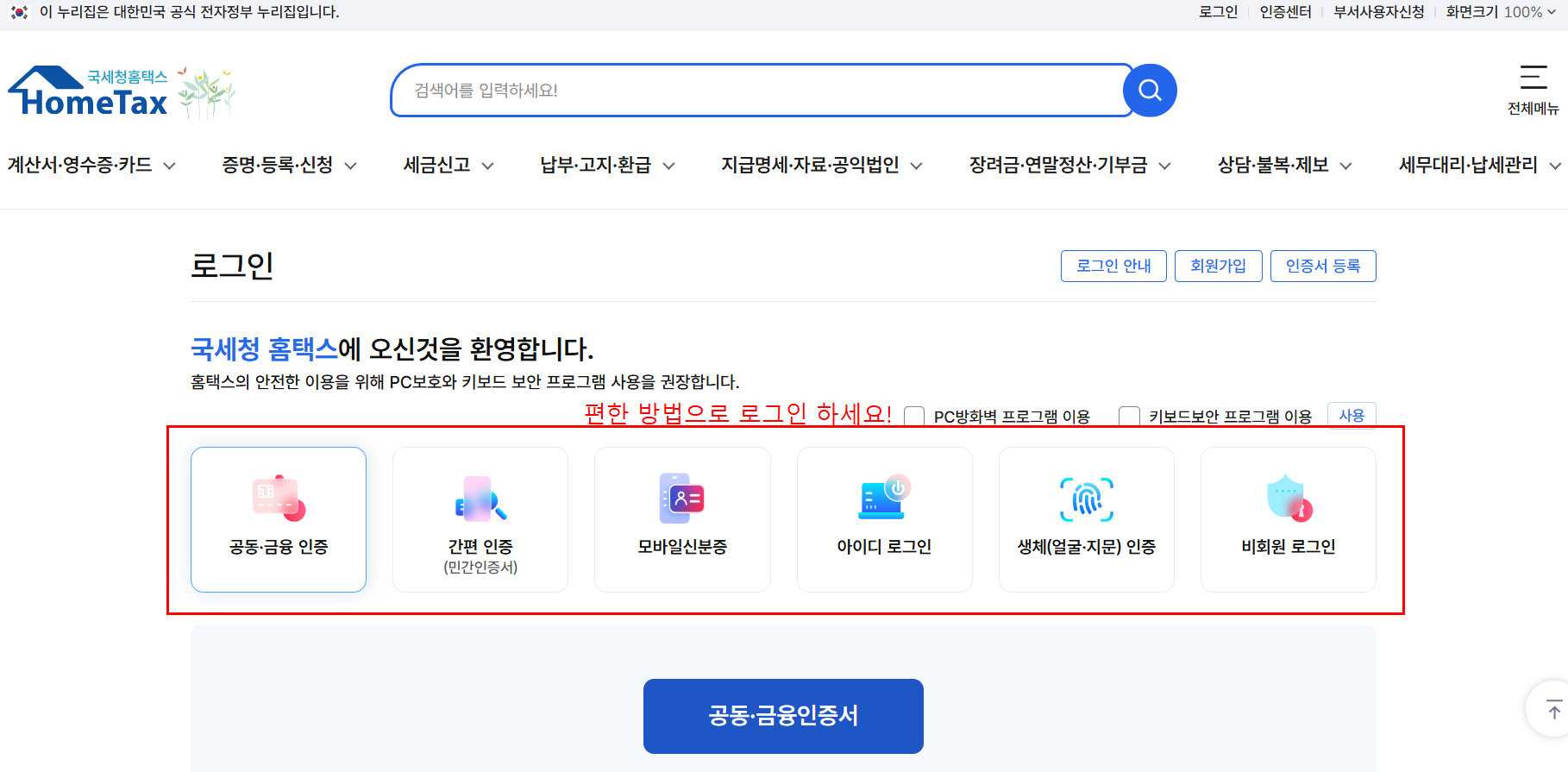Enable the PC방화벽 프로그램 이용 checkbox

(914, 417)
